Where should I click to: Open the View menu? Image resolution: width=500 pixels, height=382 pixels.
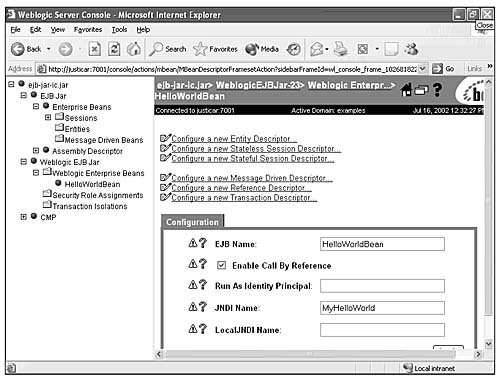pos(58,30)
